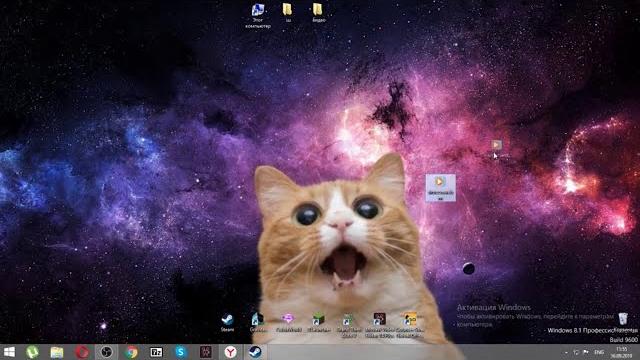
Task: Open the ENG input language selector
Action: (x=599, y=352)
